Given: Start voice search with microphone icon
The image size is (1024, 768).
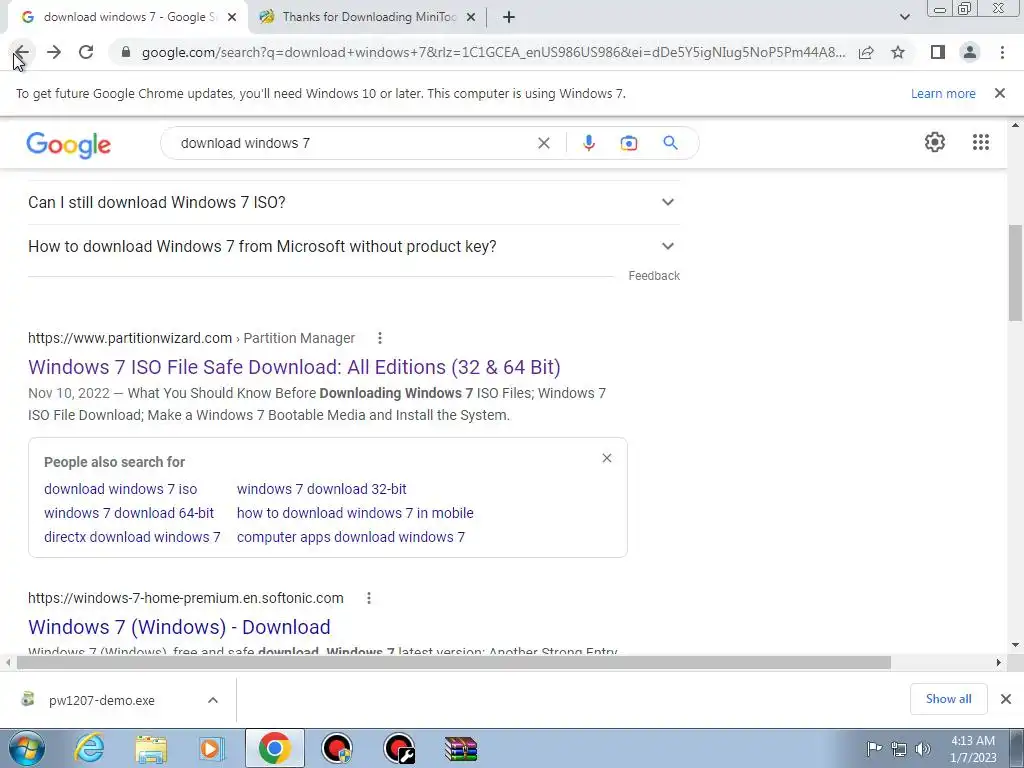Looking at the screenshot, I should tap(588, 143).
